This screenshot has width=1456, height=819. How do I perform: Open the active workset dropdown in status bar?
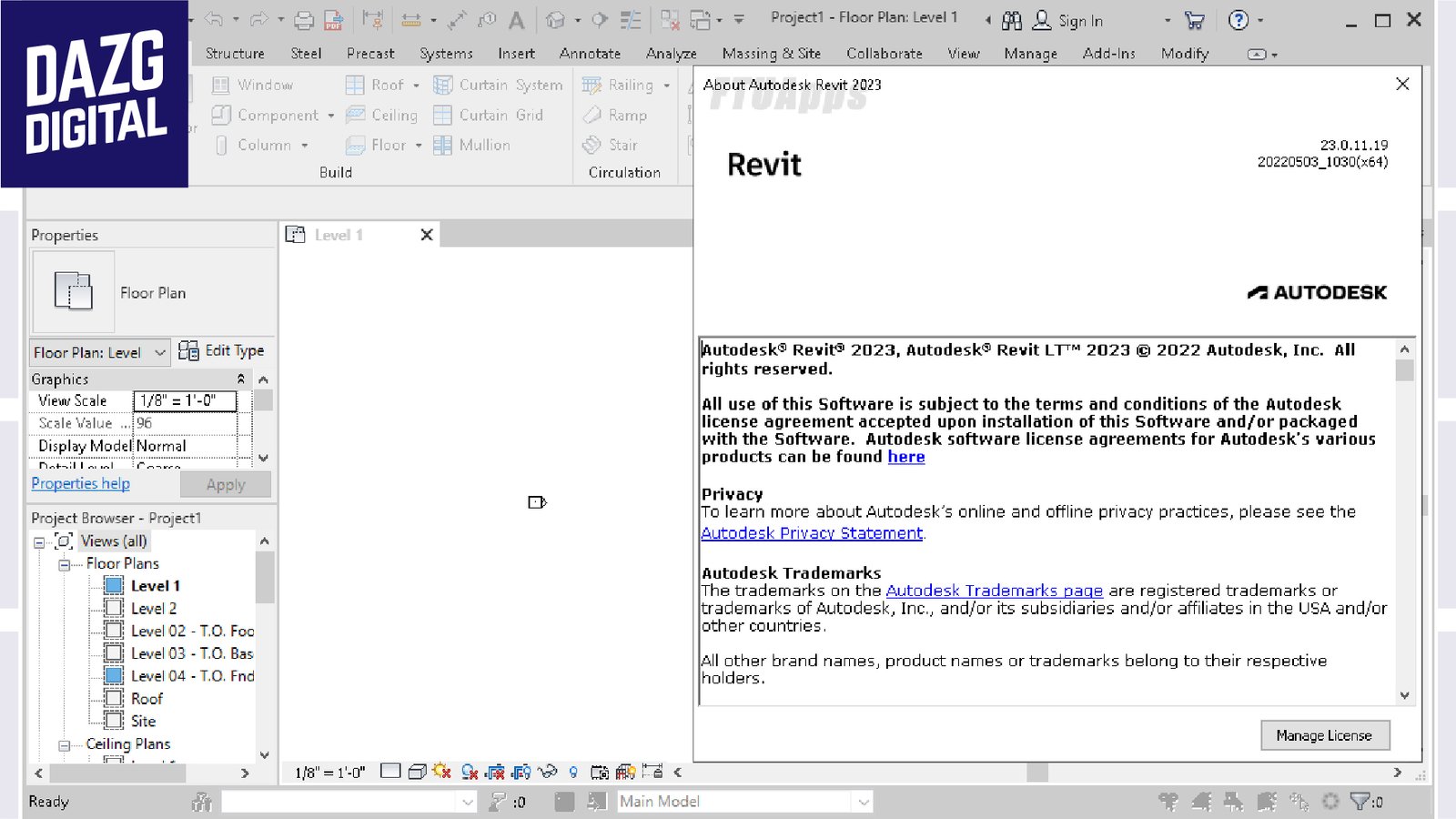[x=349, y=801]
